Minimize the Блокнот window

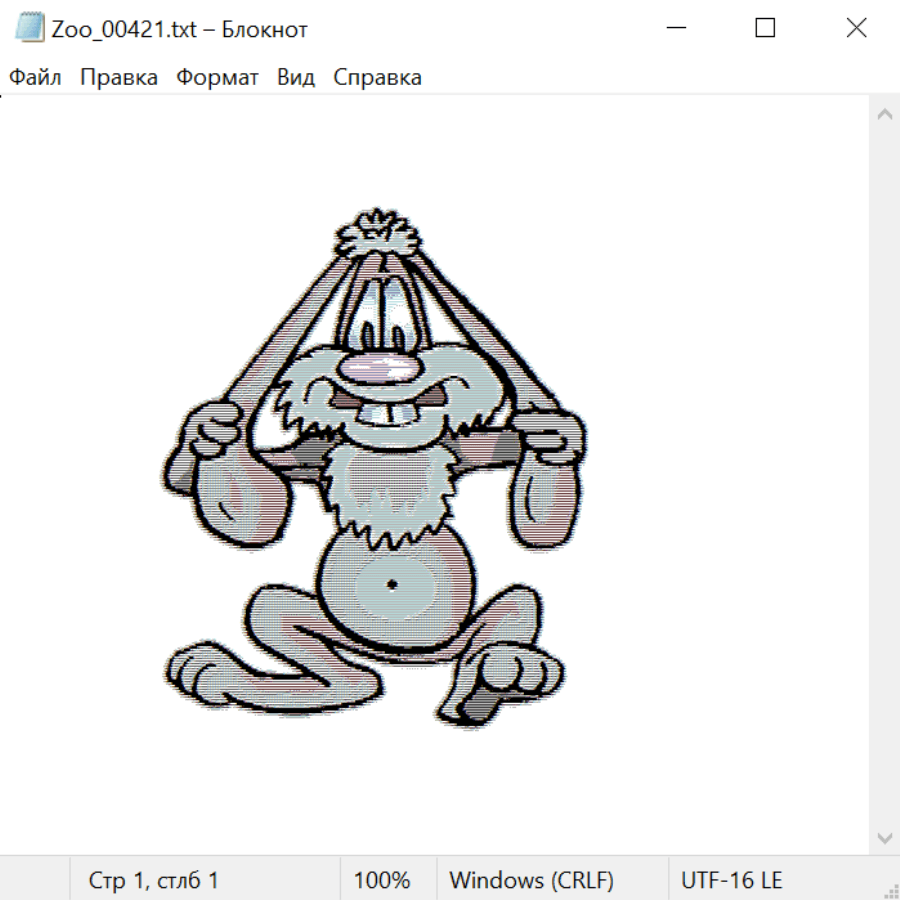[674, 28]
